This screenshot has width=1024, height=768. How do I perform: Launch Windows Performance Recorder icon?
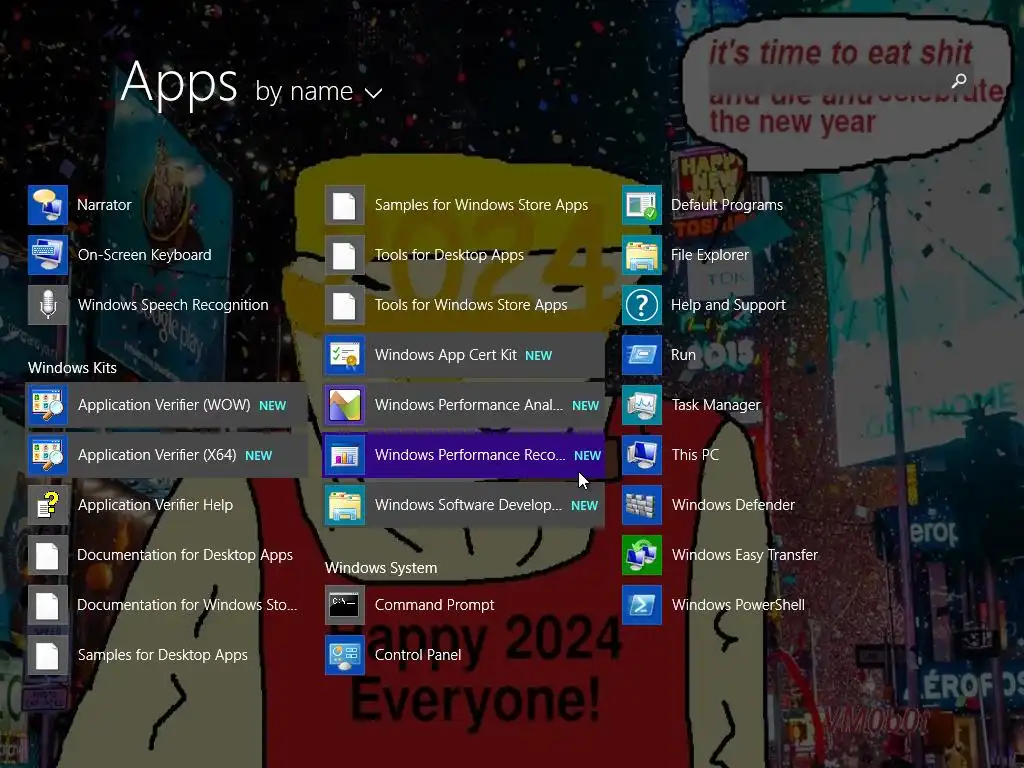[x=345, y=455]
